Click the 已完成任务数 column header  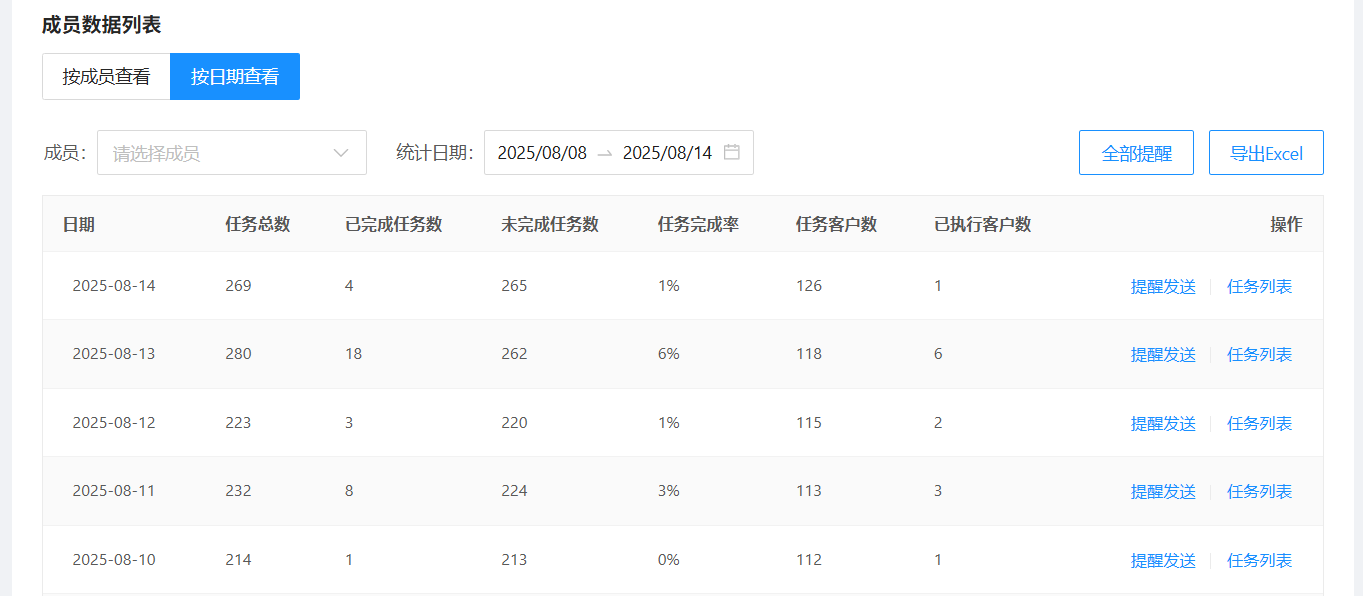click(393, 224)
